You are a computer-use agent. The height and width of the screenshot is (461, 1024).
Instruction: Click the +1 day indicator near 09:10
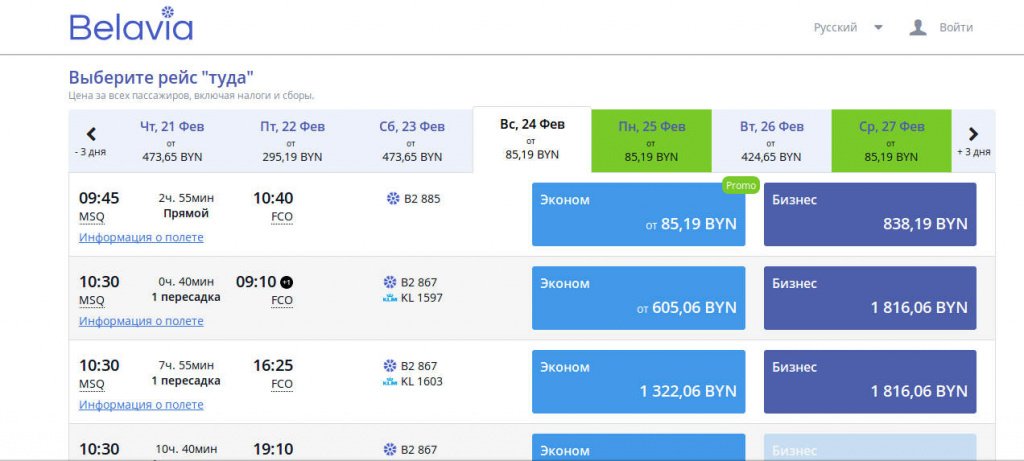(x=286, y=282)
